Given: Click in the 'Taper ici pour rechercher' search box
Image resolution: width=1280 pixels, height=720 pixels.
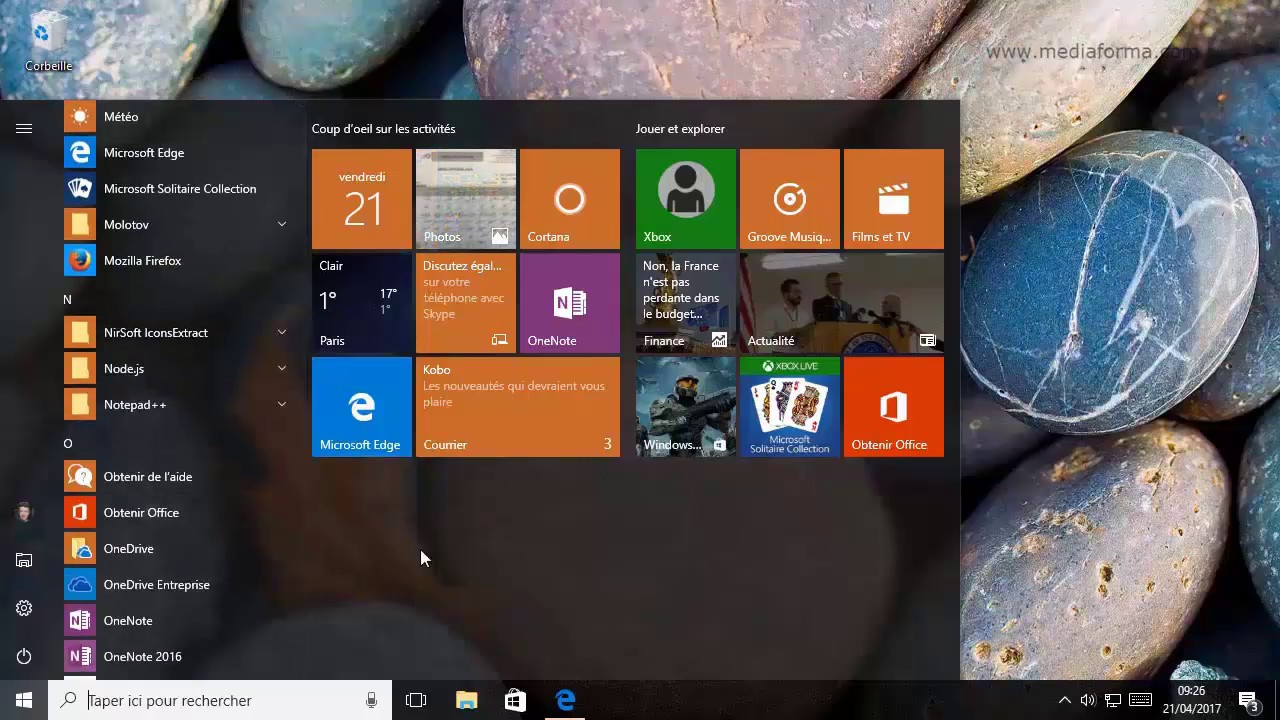Looking at the screenshot, I should coord(220,700).
